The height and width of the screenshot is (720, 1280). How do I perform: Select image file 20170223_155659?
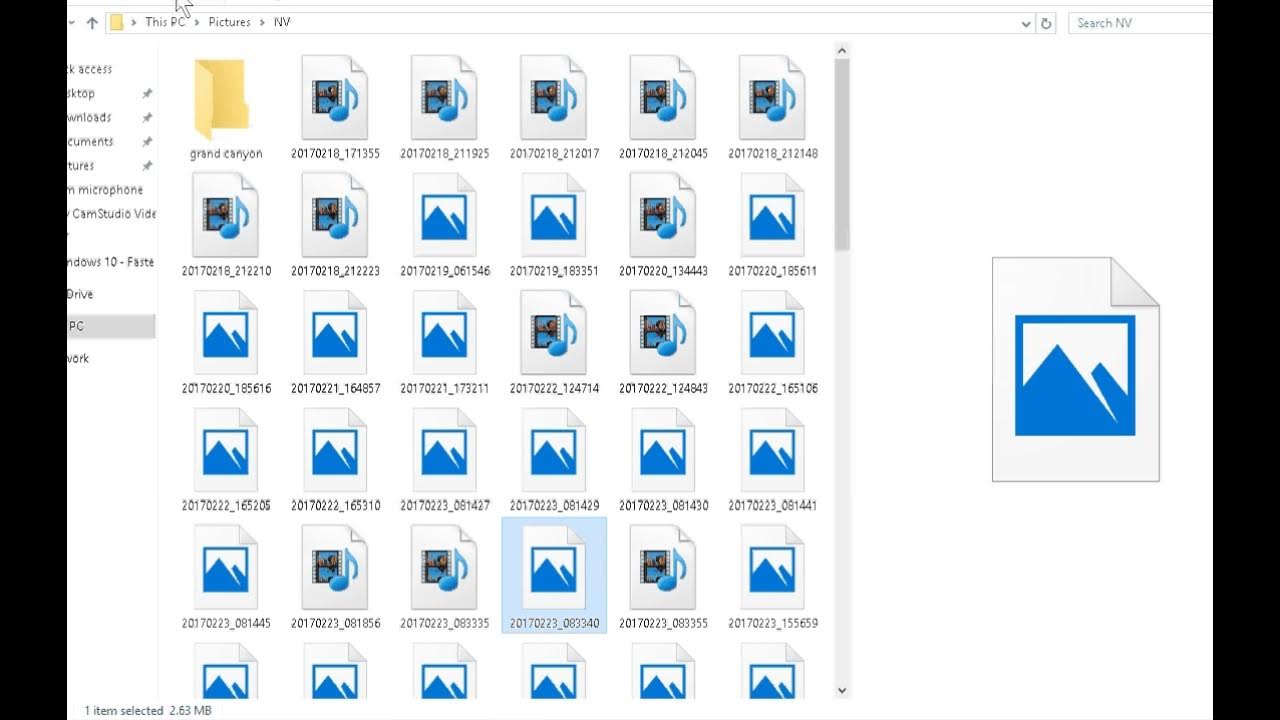point(772,576)
